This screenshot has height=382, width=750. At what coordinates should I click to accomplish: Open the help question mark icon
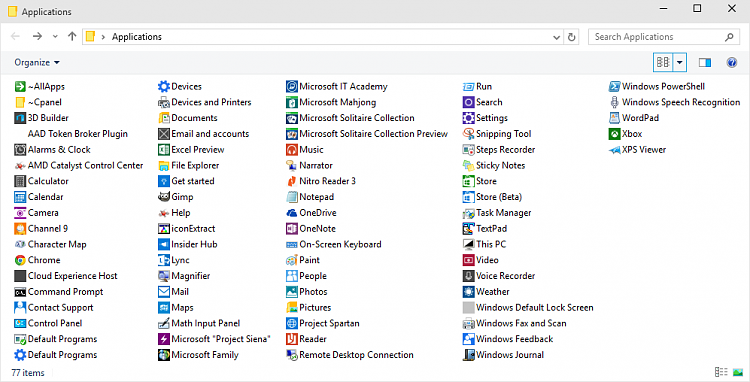tap(732, 62)
